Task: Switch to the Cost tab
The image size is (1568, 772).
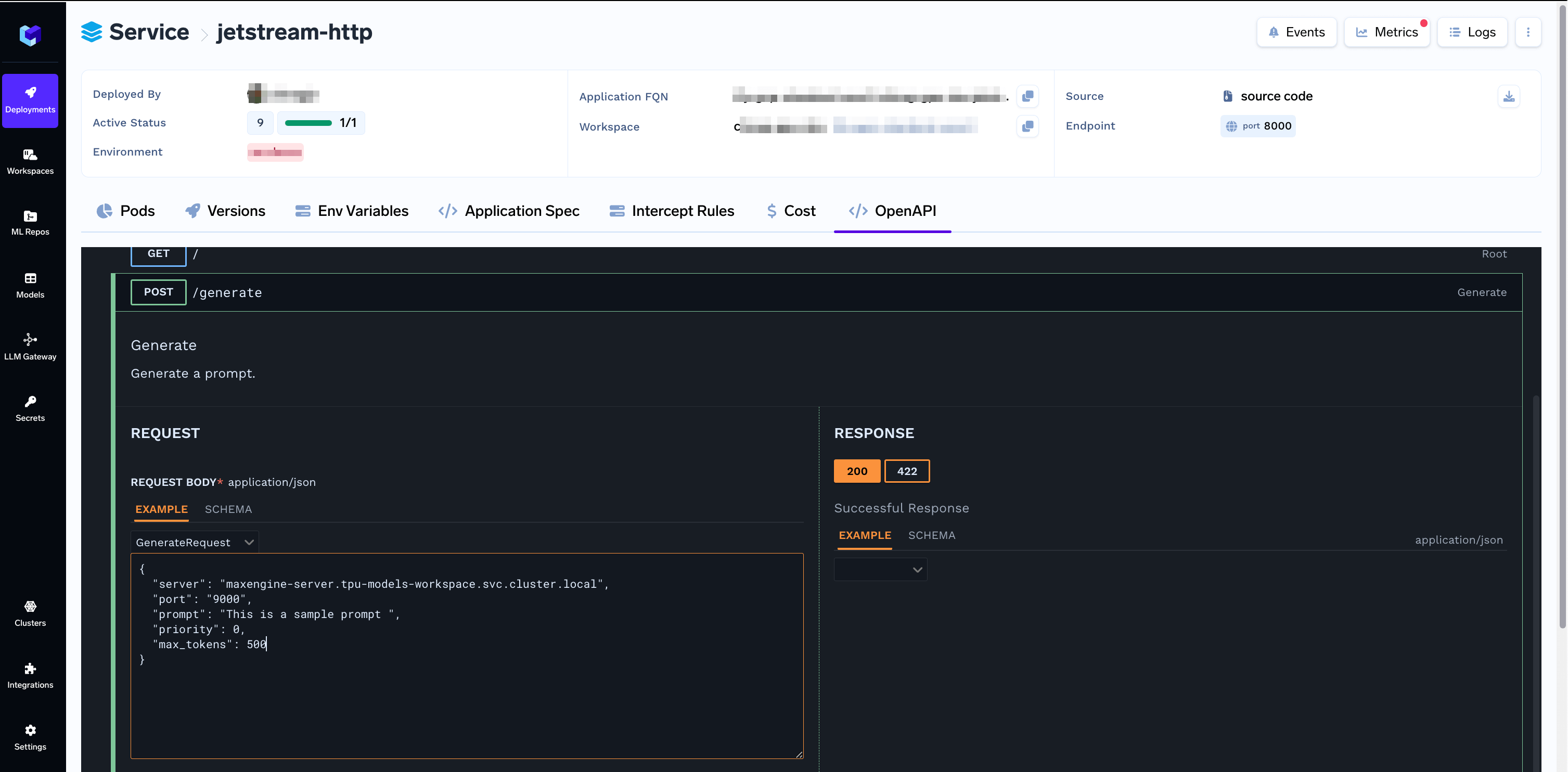Action: [791, 211]
